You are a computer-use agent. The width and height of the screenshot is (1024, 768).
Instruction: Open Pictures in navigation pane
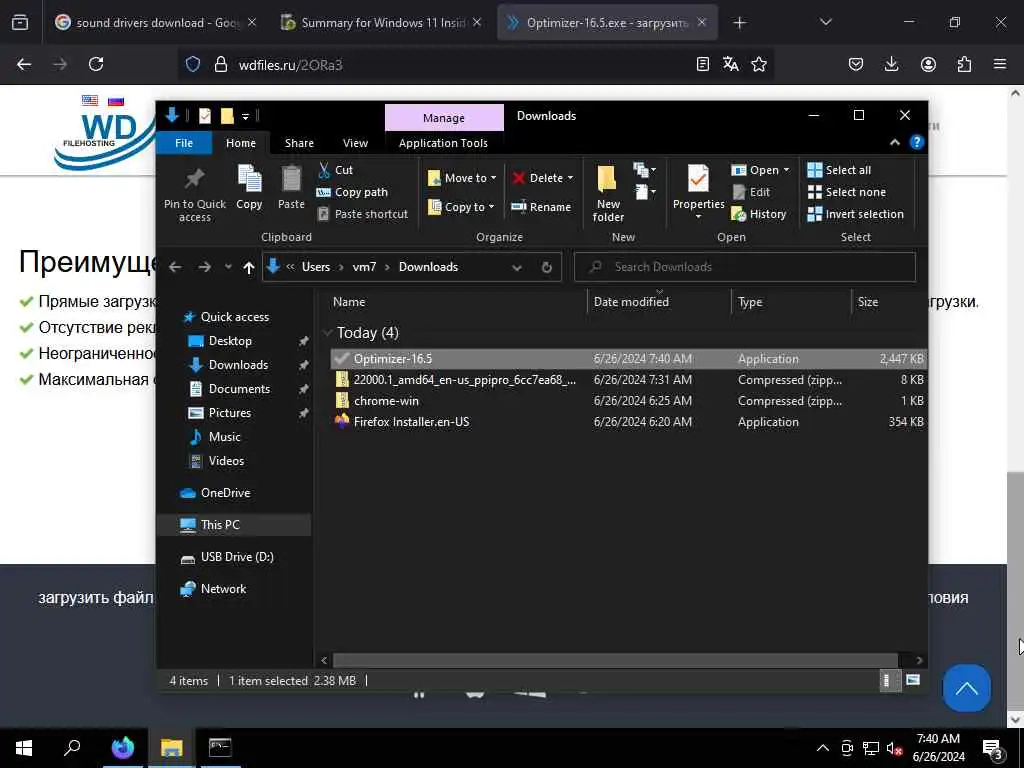[x=220, y=413]
